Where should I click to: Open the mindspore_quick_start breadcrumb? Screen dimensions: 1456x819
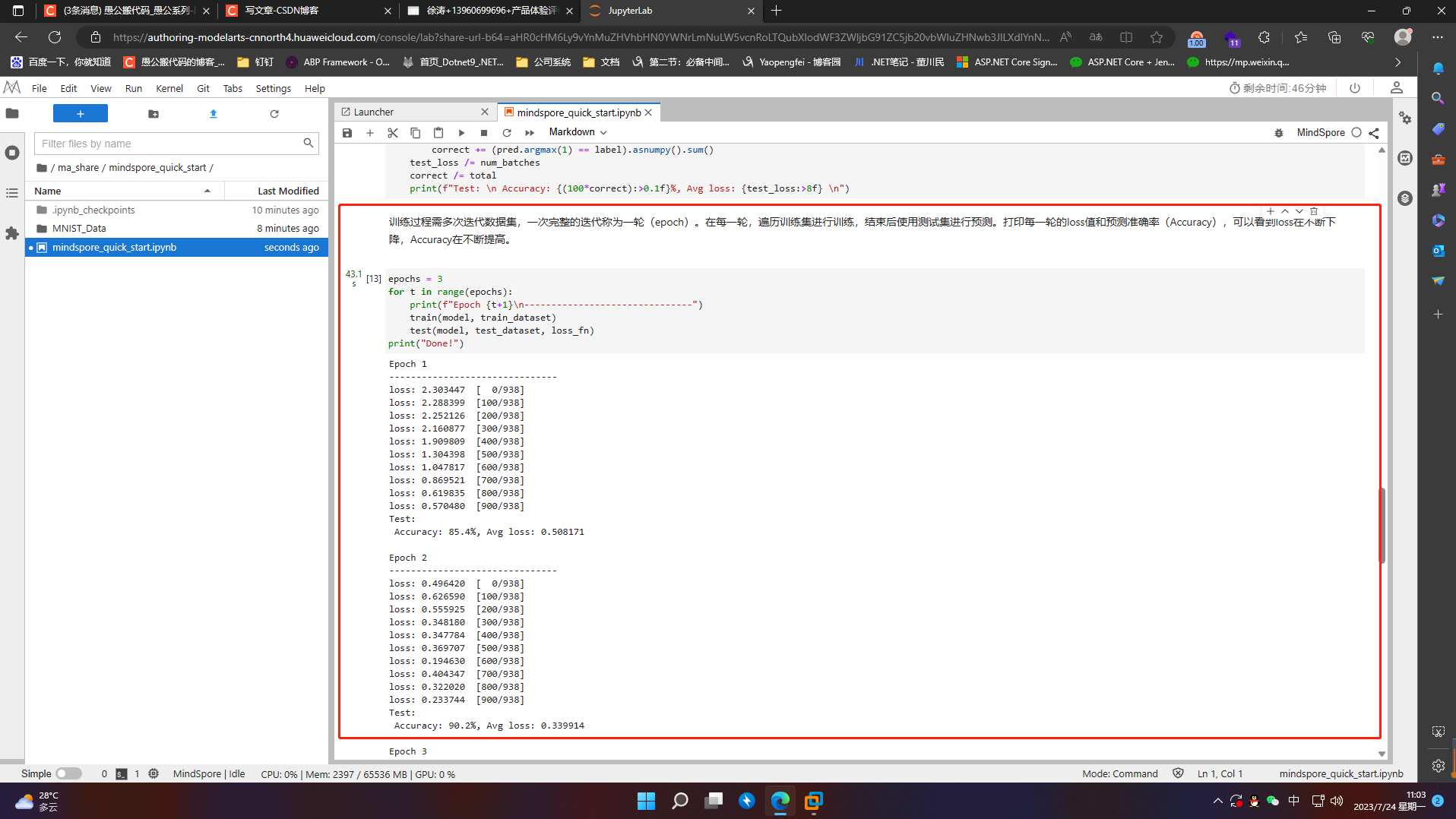click(157, 167)
